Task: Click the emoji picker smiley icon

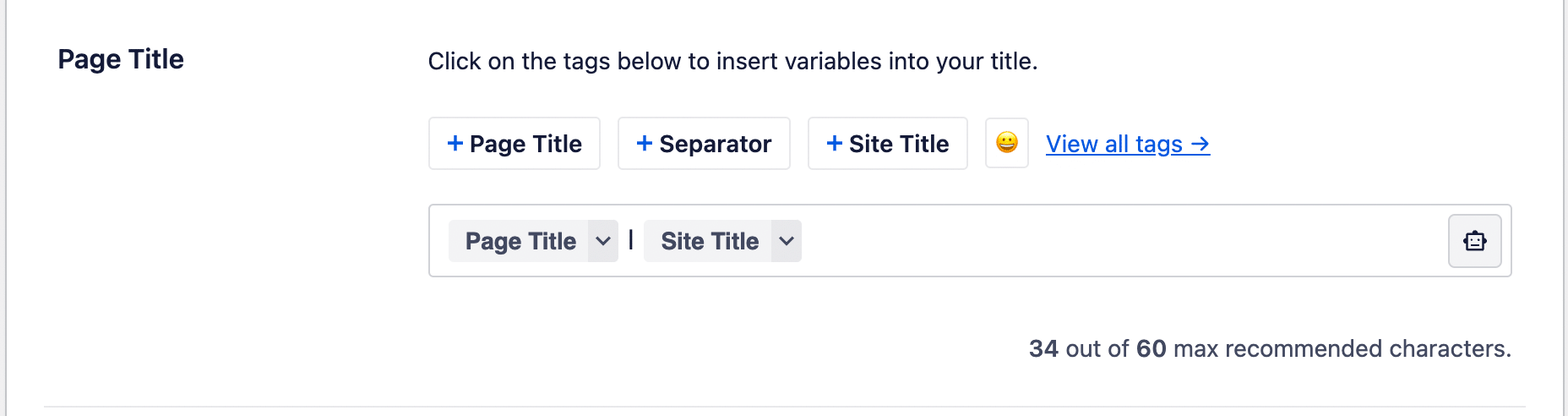Action: 1006,143
